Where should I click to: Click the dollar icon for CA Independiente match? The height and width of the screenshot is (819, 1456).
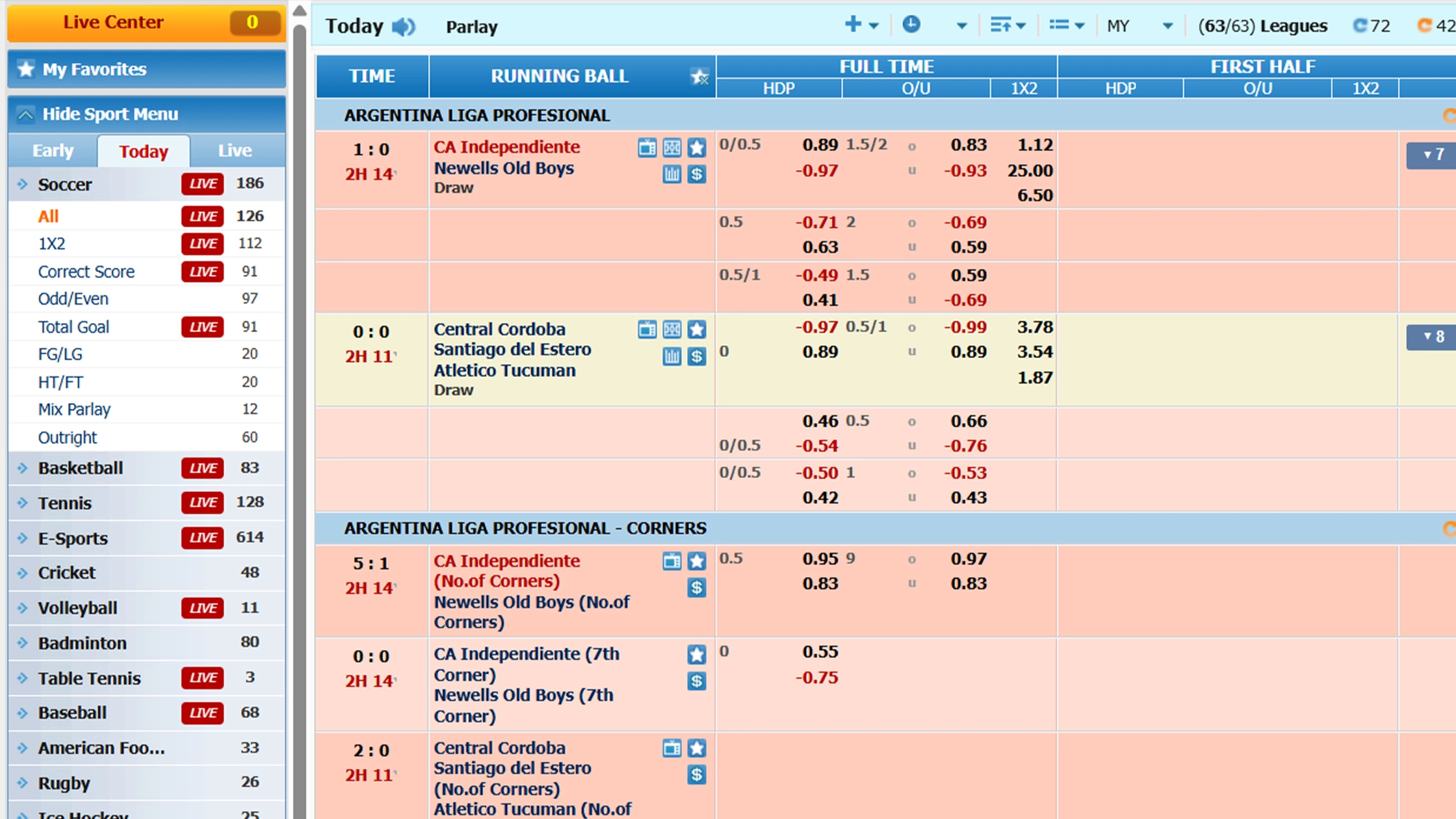click(697, 174)
